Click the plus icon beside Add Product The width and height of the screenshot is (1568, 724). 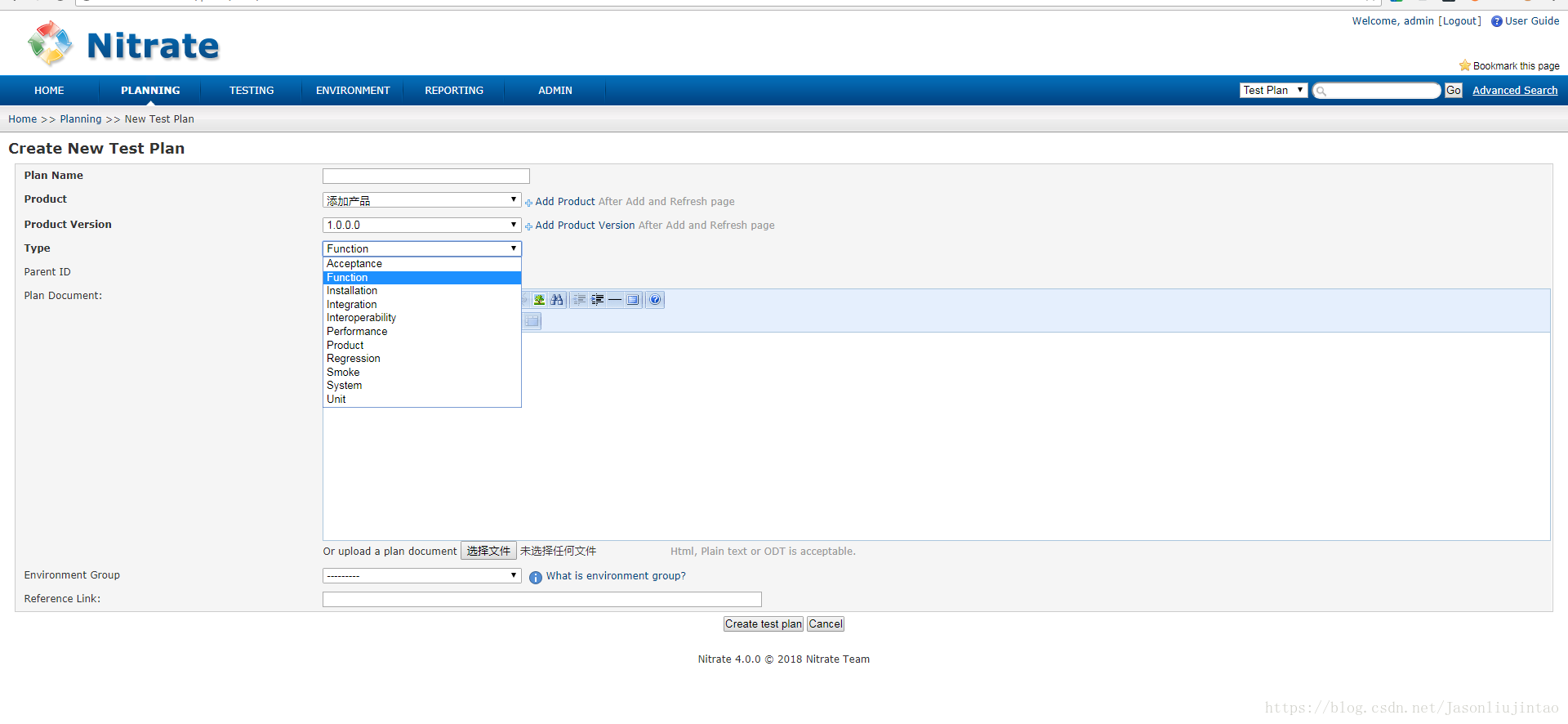point(528,203)
